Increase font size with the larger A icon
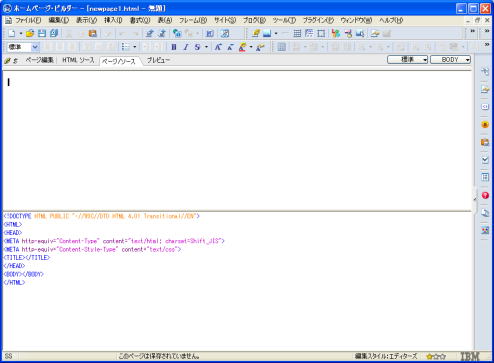 [218, 47]
